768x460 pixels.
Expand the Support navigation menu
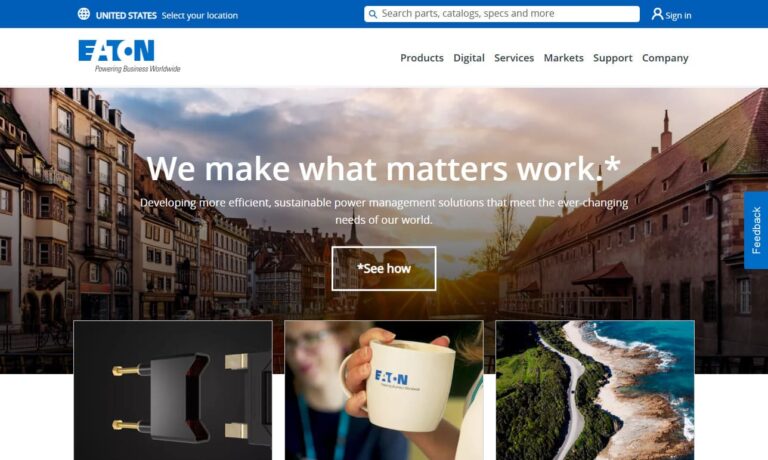(x=613, y=58)
